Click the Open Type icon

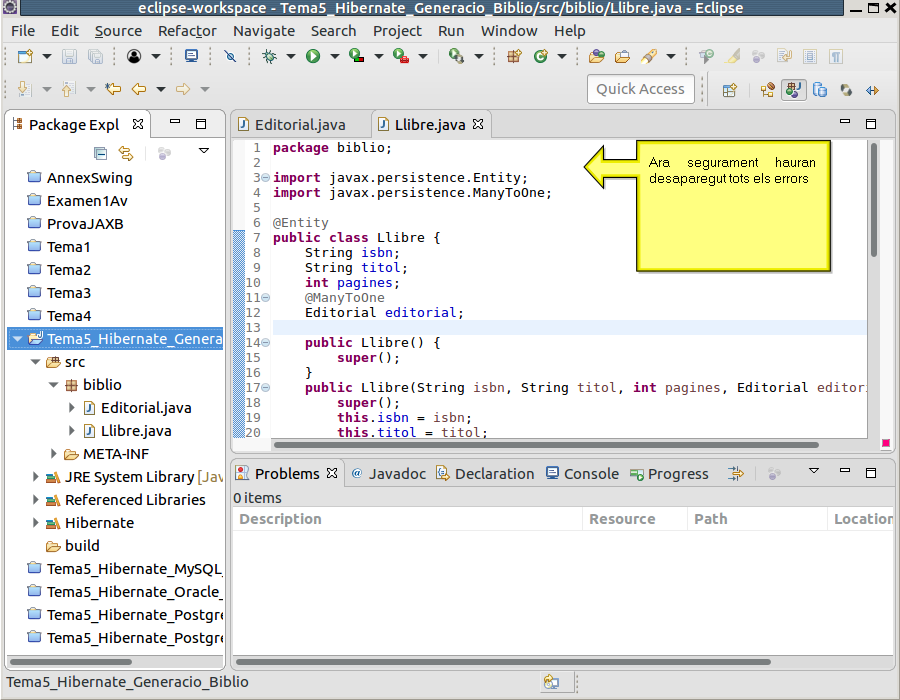click(x=597, y=56)
